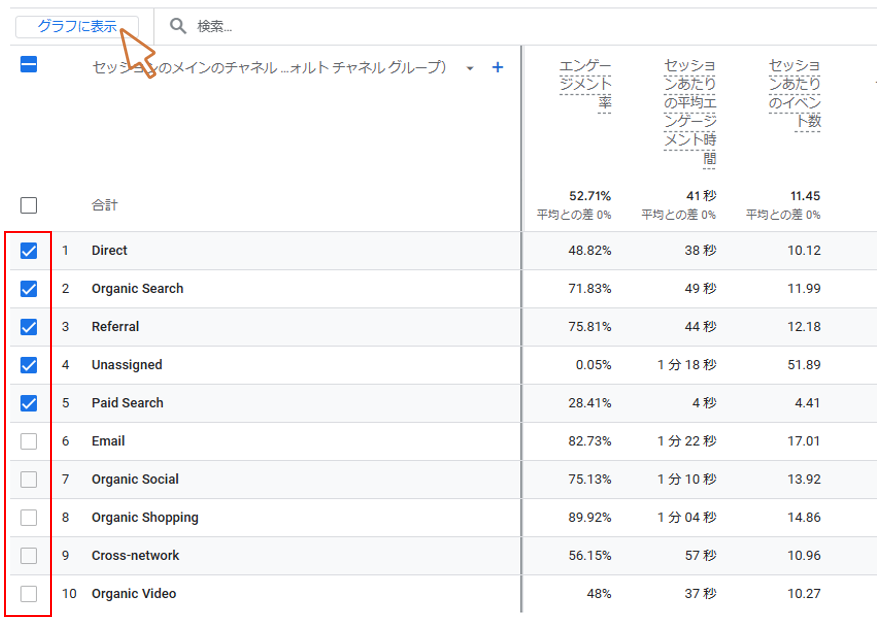Screen dimensions: 877x620
Task: Open the session channel group dropdown arrow
Action: (470, 69)
